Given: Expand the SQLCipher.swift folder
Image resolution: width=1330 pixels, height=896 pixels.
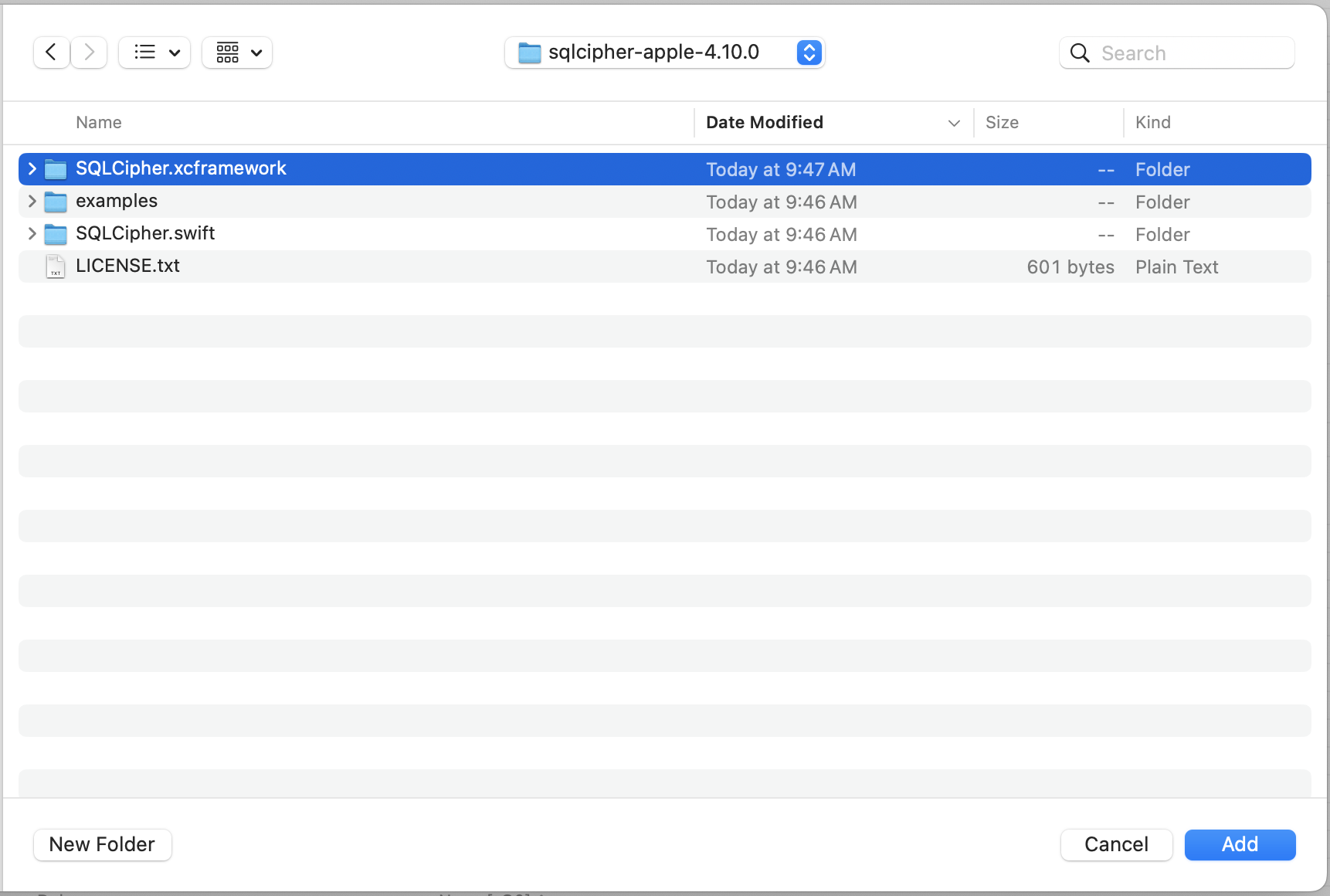Looking at the screenshot, I should tap(32, 233).
